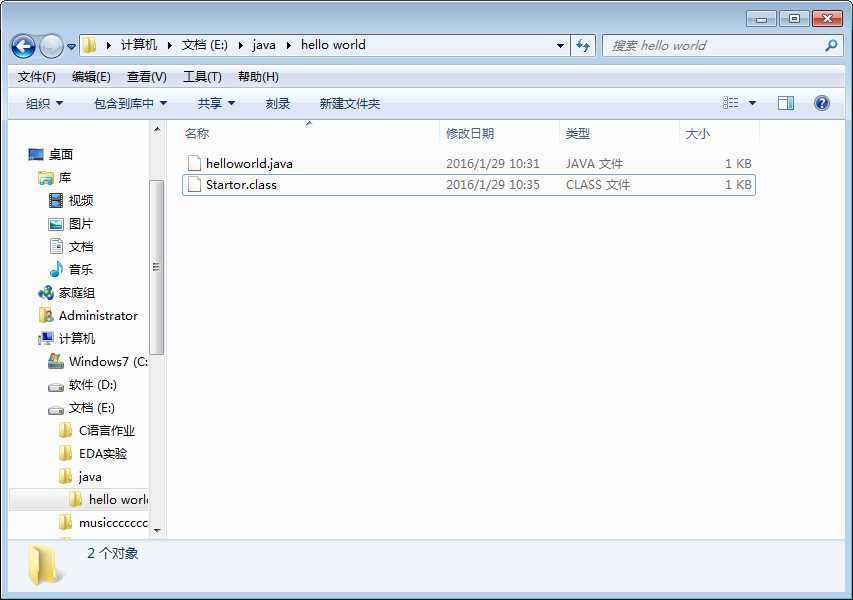This screenshot has width=853, height=600.
Task: Select the hello world folder in the tree
Action: pyautogui.click(x=79, y=499)
